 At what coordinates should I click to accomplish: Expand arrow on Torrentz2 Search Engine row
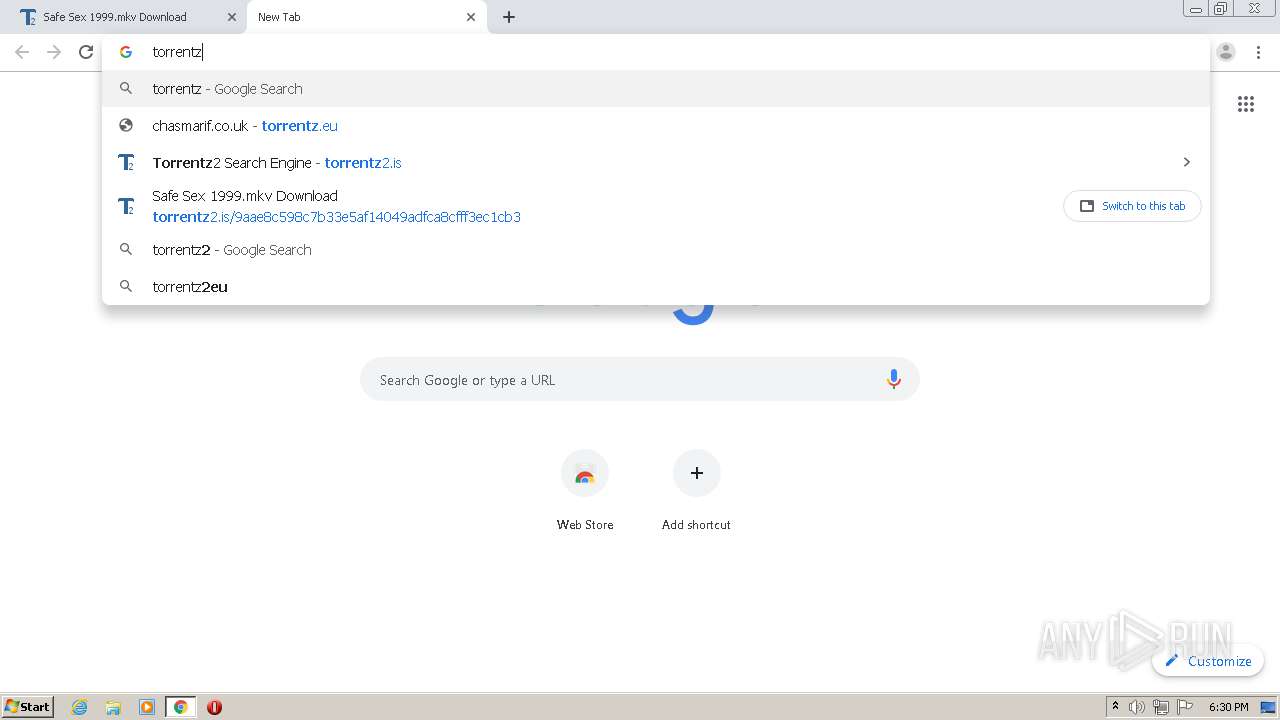[1187, 162]
